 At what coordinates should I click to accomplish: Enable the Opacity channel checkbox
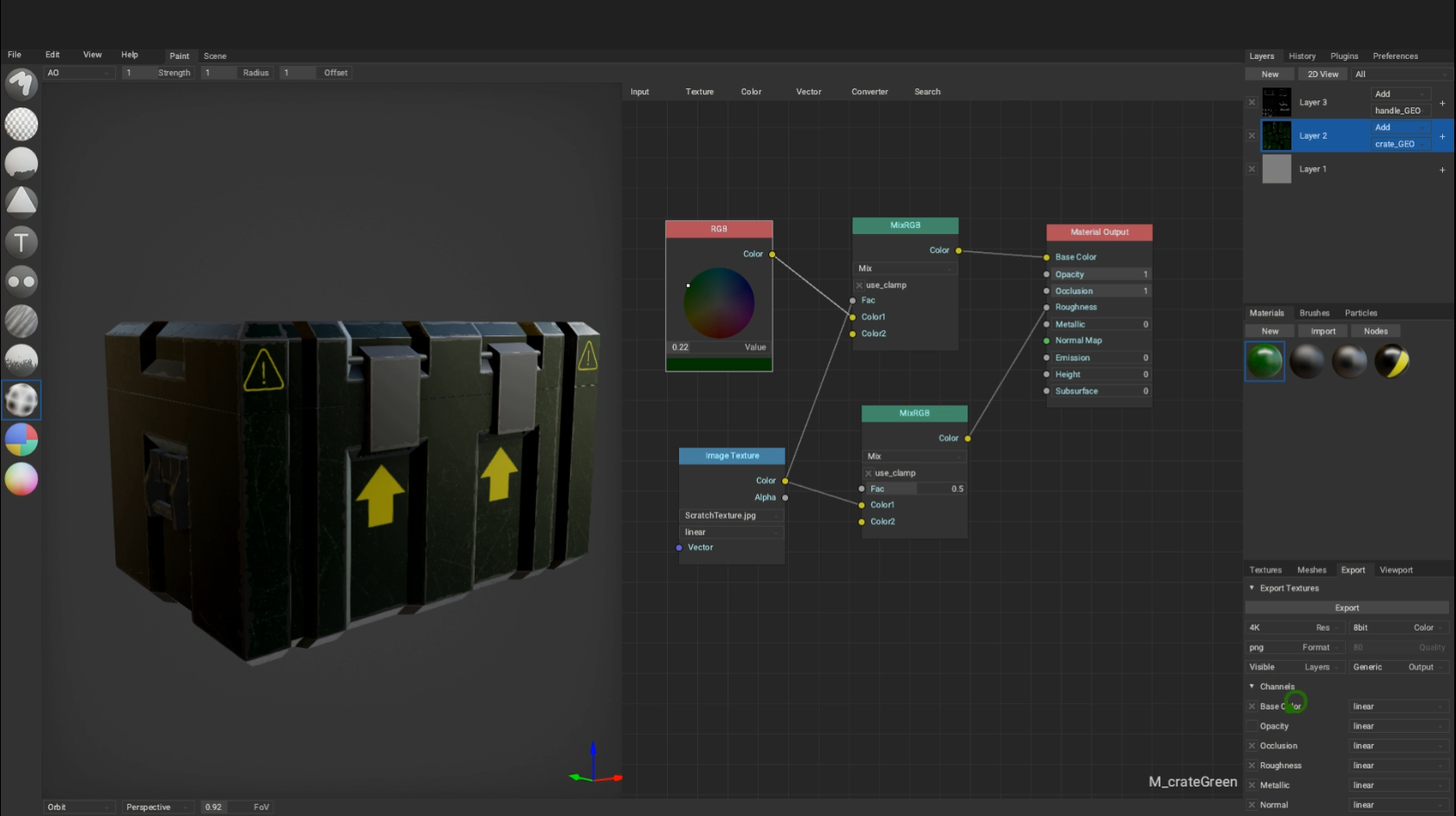(x=1252, y=726)
